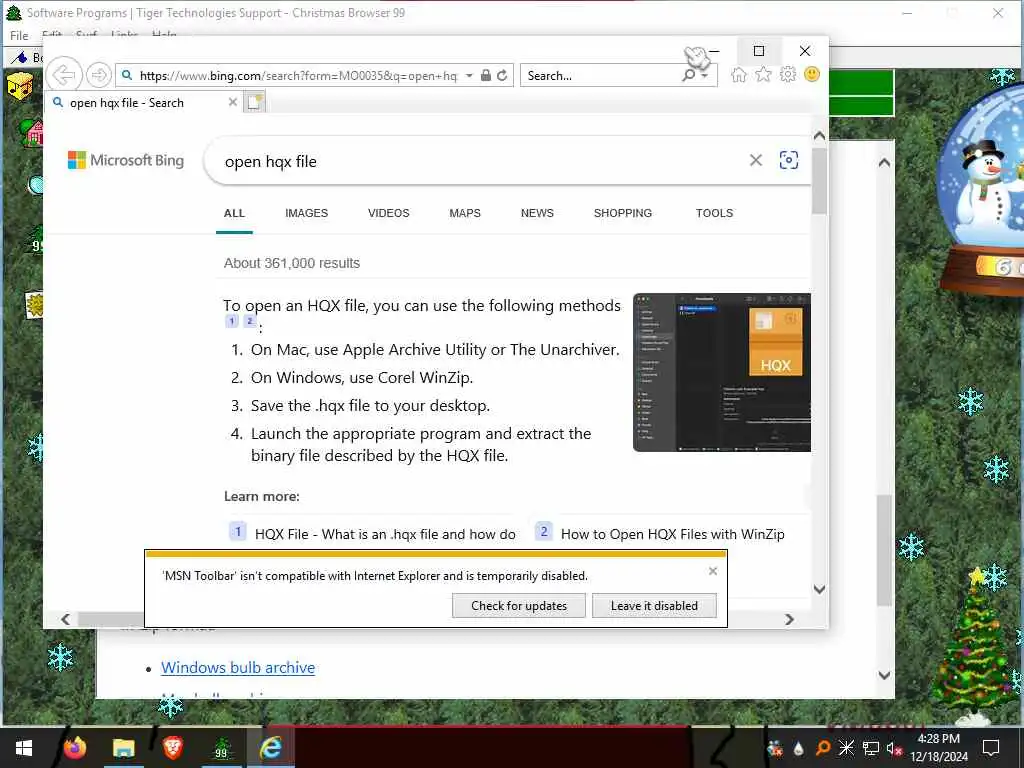Viewport: 1024px width, 768px height.
Task: Go to the IE home page icon
Action: (x=739, y=75)
